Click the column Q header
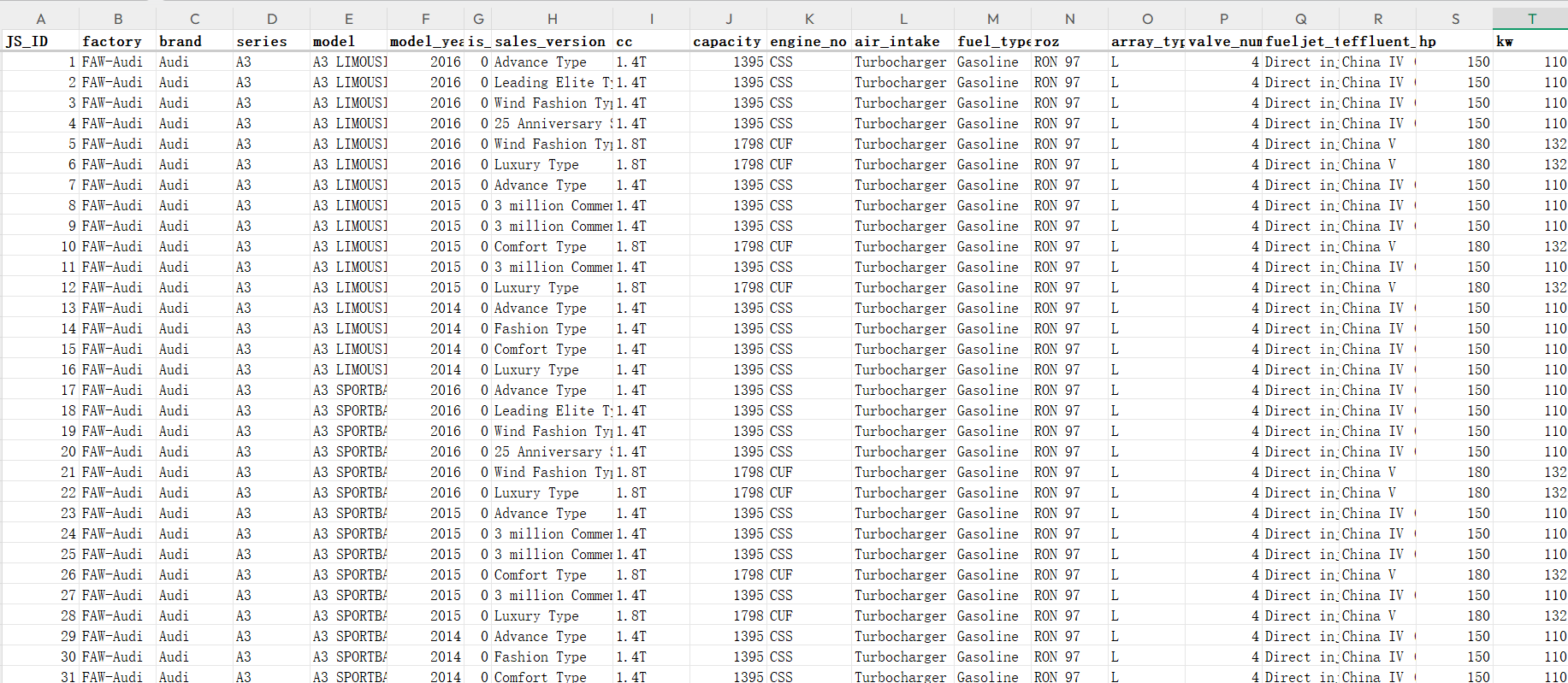The width and height of the screenshot is (1568, 683). coord(1300,18)
